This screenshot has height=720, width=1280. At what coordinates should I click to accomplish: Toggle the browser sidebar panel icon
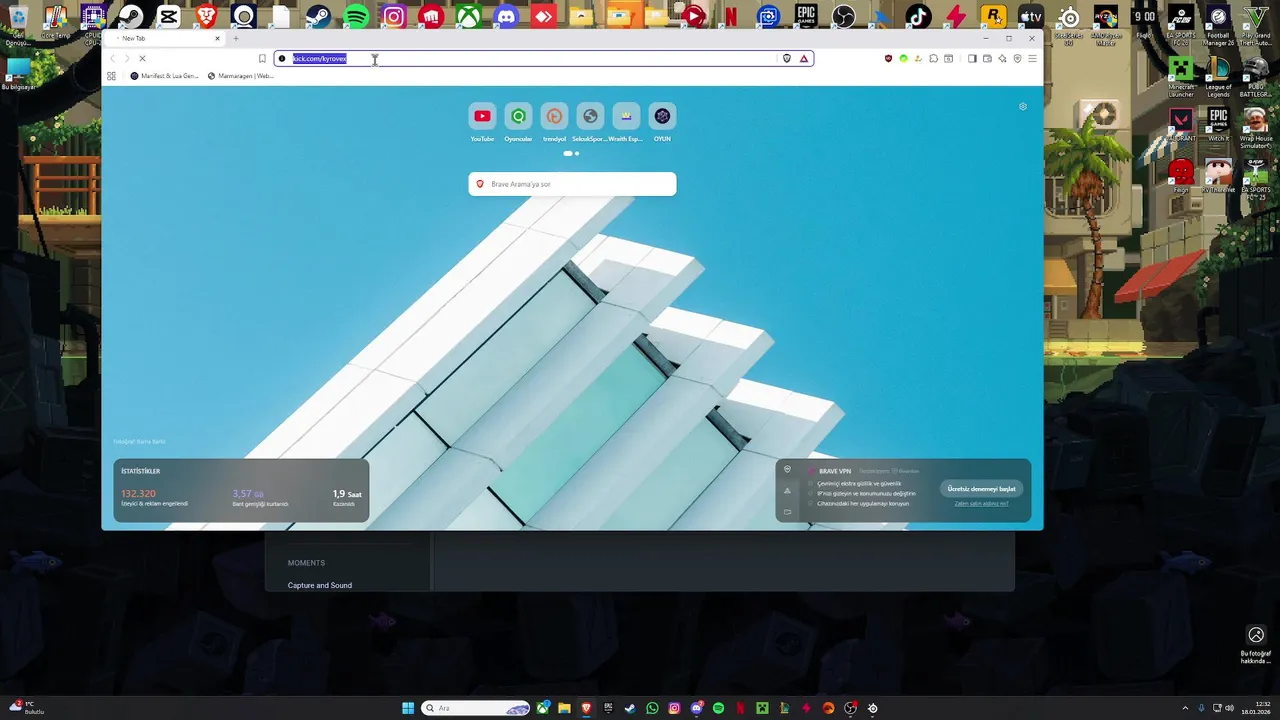pos(972,59)
